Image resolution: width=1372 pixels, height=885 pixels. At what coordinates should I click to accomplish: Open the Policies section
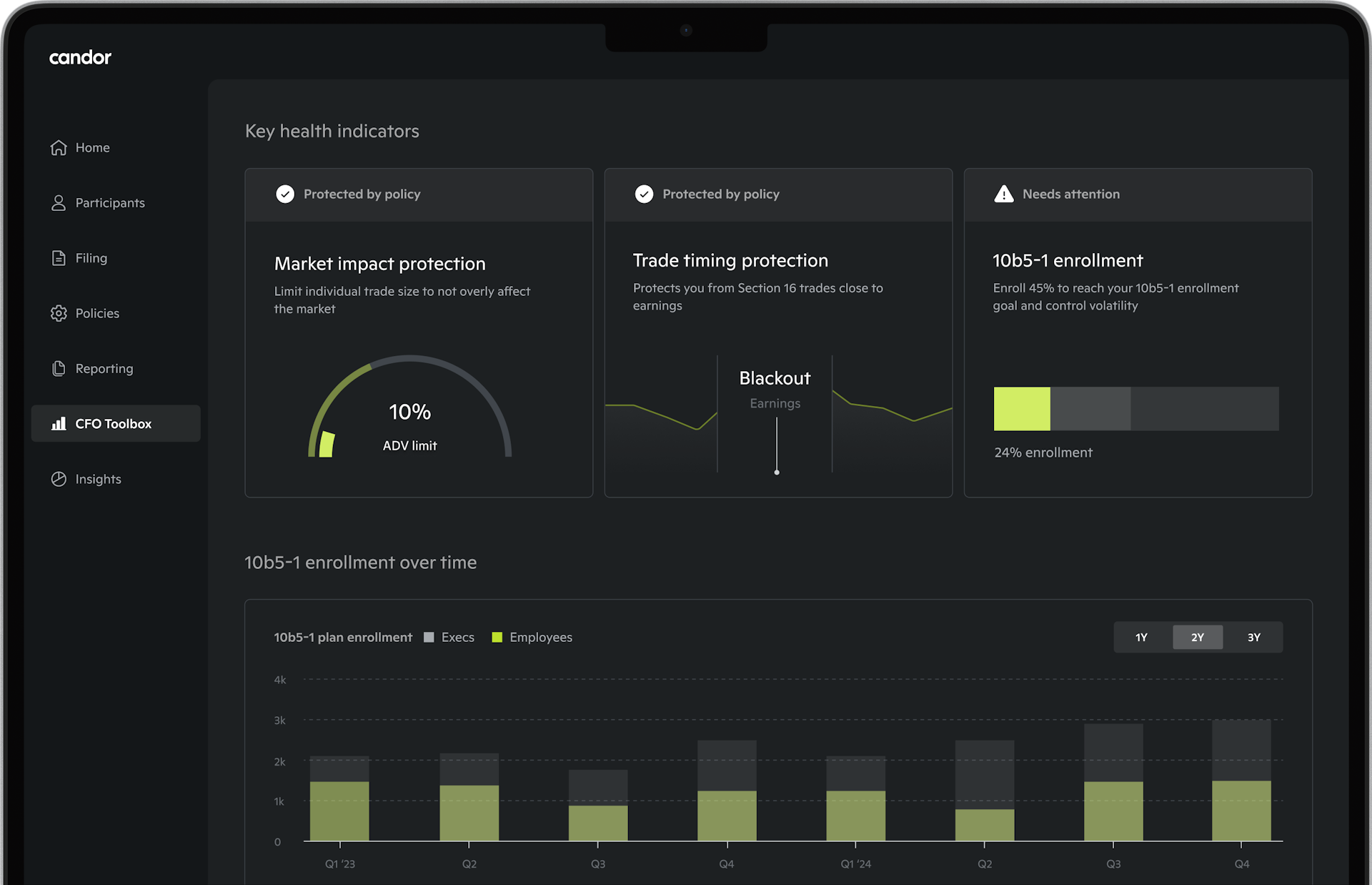click(x=116, y=313)
